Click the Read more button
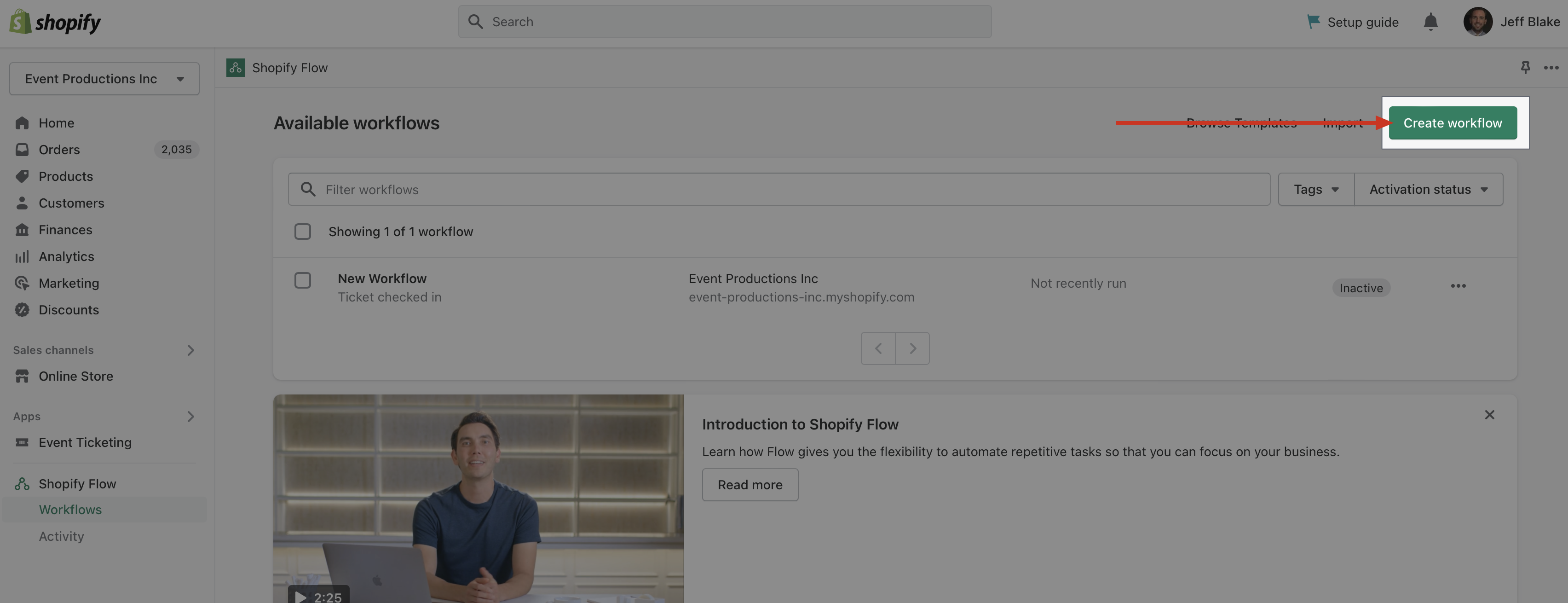This screenshot has width=1568, height=603. [x=750, y=485]
